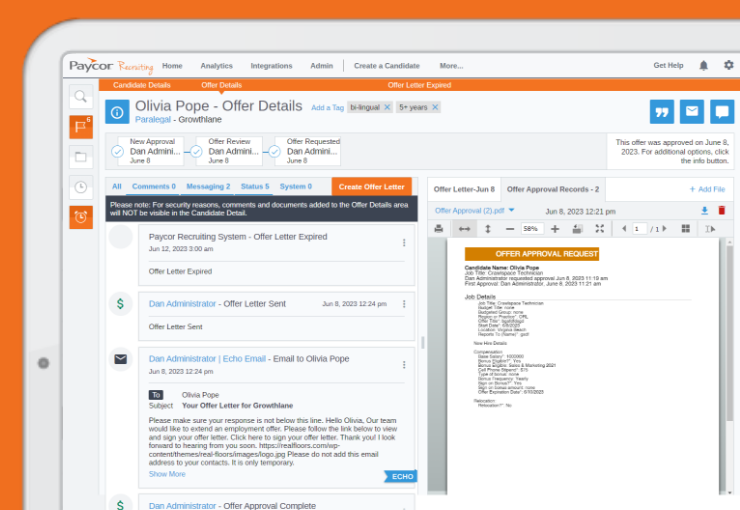Open options menu for Offer Letter Expired entry
This screenshot has height=510, width=740.
tap(404, 242)
